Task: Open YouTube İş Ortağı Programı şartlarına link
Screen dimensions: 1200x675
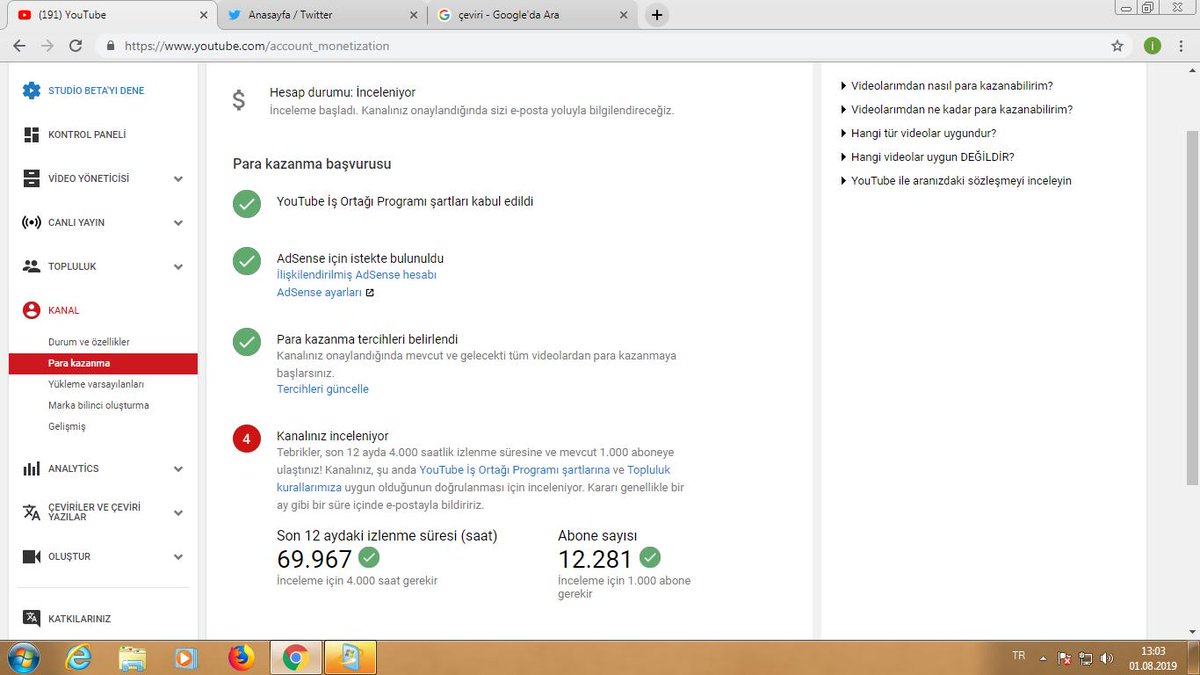Action: (x=514, y=469)
